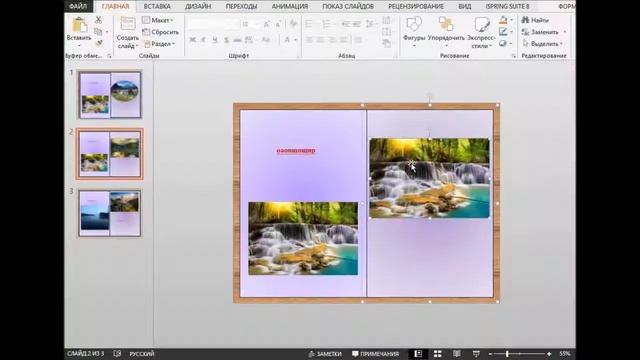Screen dimensions: 640x360
Task: Switch to Reading view icon
Action: 457,354
